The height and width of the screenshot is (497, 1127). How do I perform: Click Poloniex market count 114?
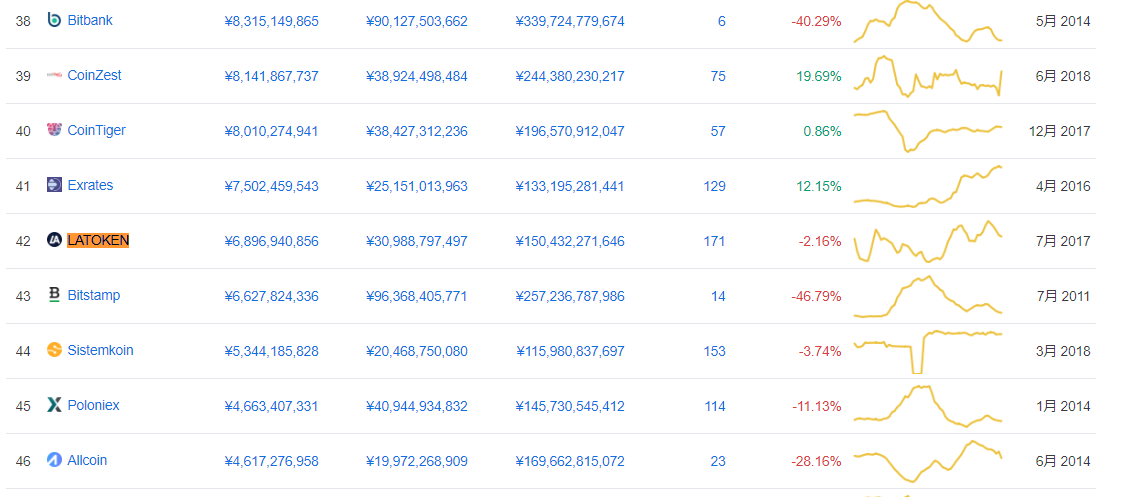tap(714, 406)
